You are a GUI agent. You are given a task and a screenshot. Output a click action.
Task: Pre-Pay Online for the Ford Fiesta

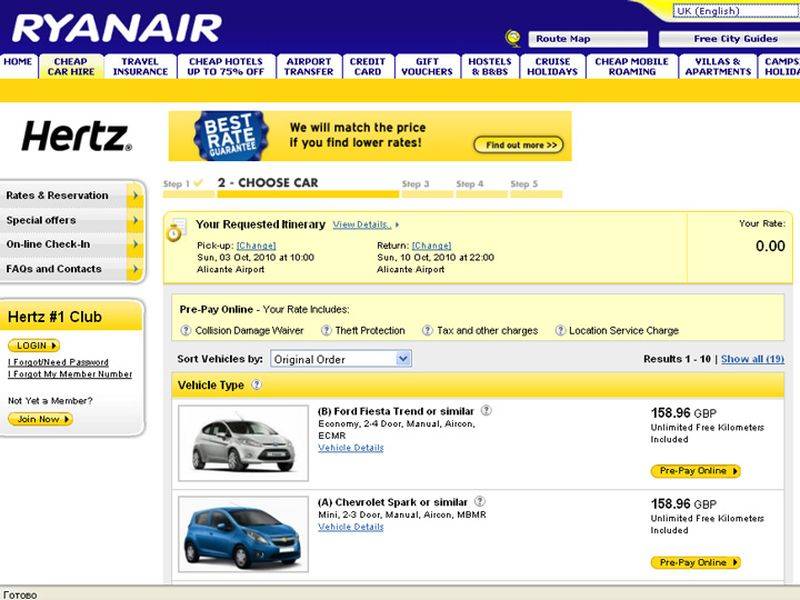(695, 471)
